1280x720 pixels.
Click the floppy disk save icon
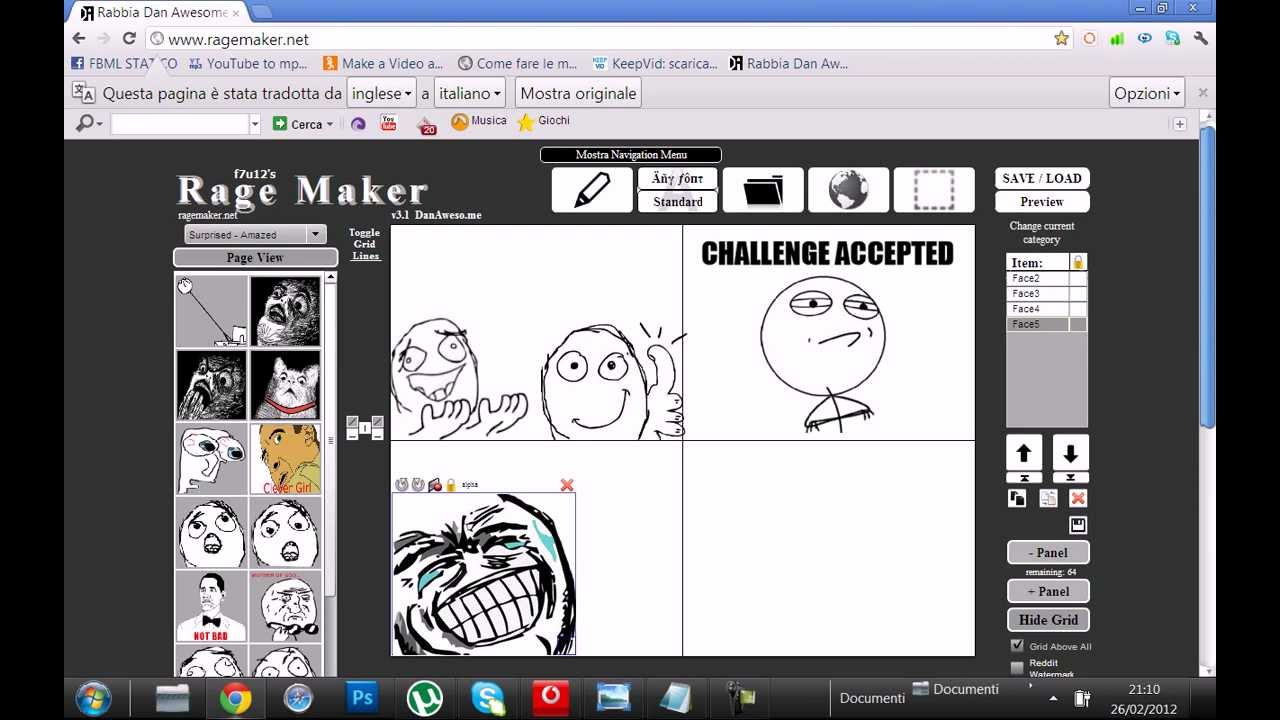[x=1078, y=525]
